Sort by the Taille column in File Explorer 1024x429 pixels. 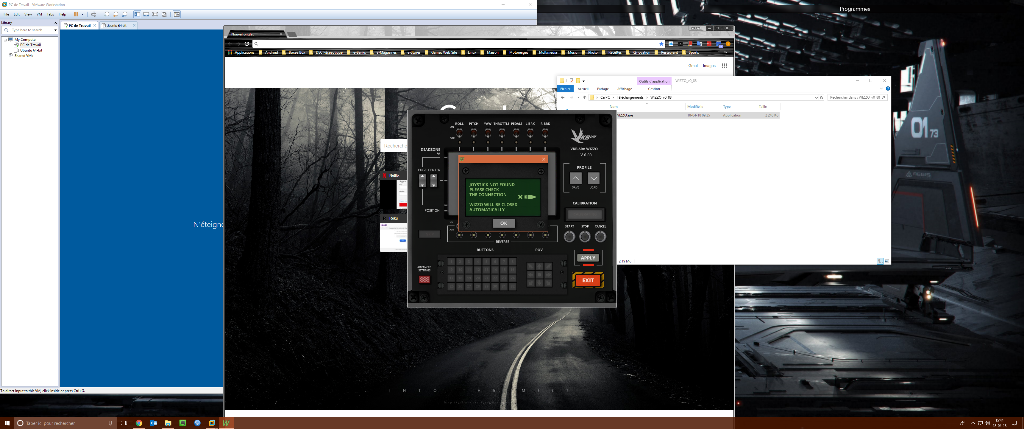(x=763, y=106)
